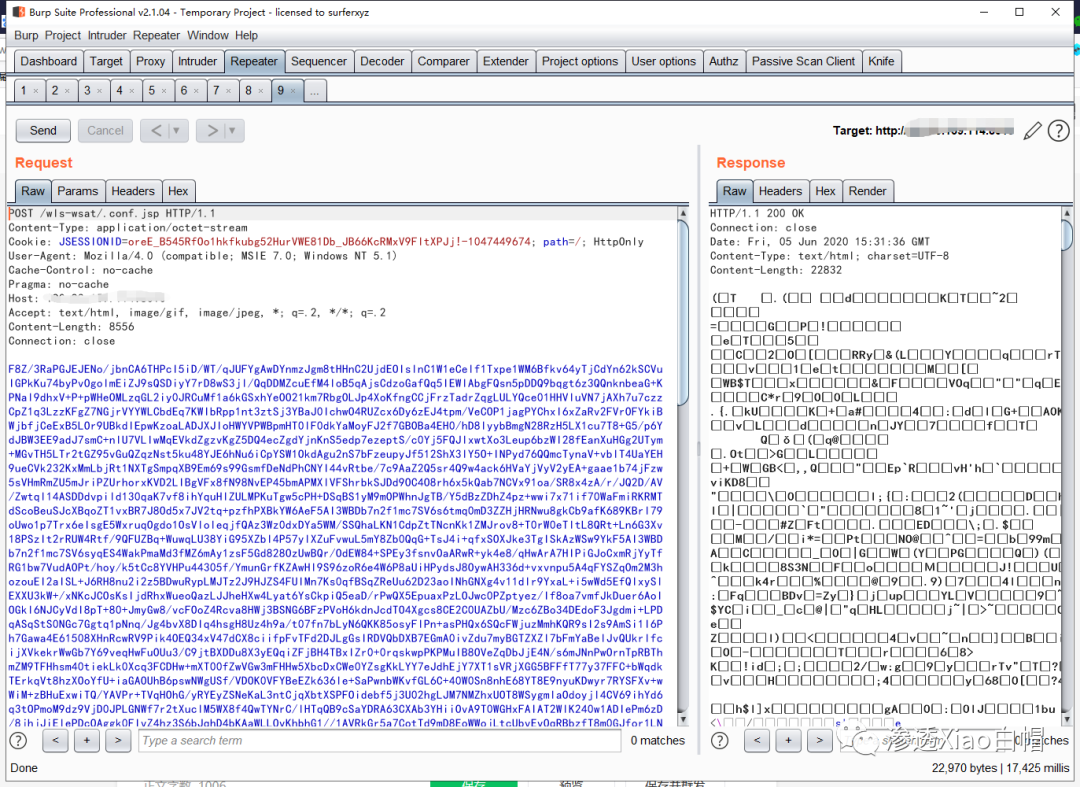Viewport: 1080px width, 787px height.
Task: Click the 'Content-Length: 8556' request header
Action: tap(72, 327)
